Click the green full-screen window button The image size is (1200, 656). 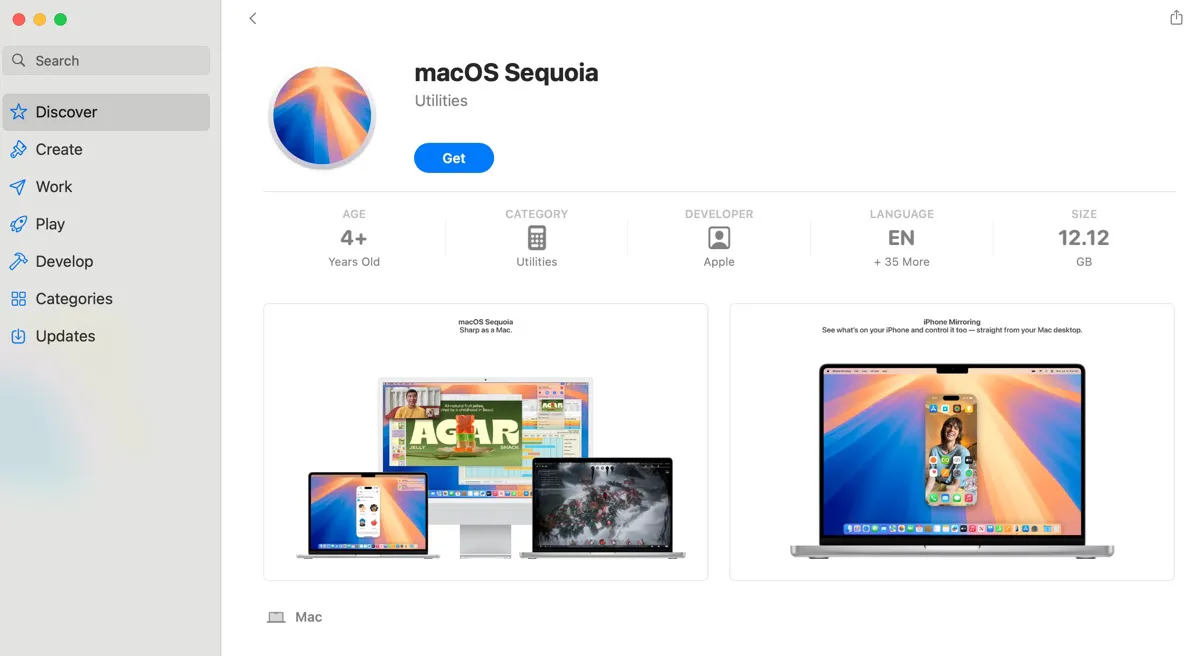(x=60, y=19)
